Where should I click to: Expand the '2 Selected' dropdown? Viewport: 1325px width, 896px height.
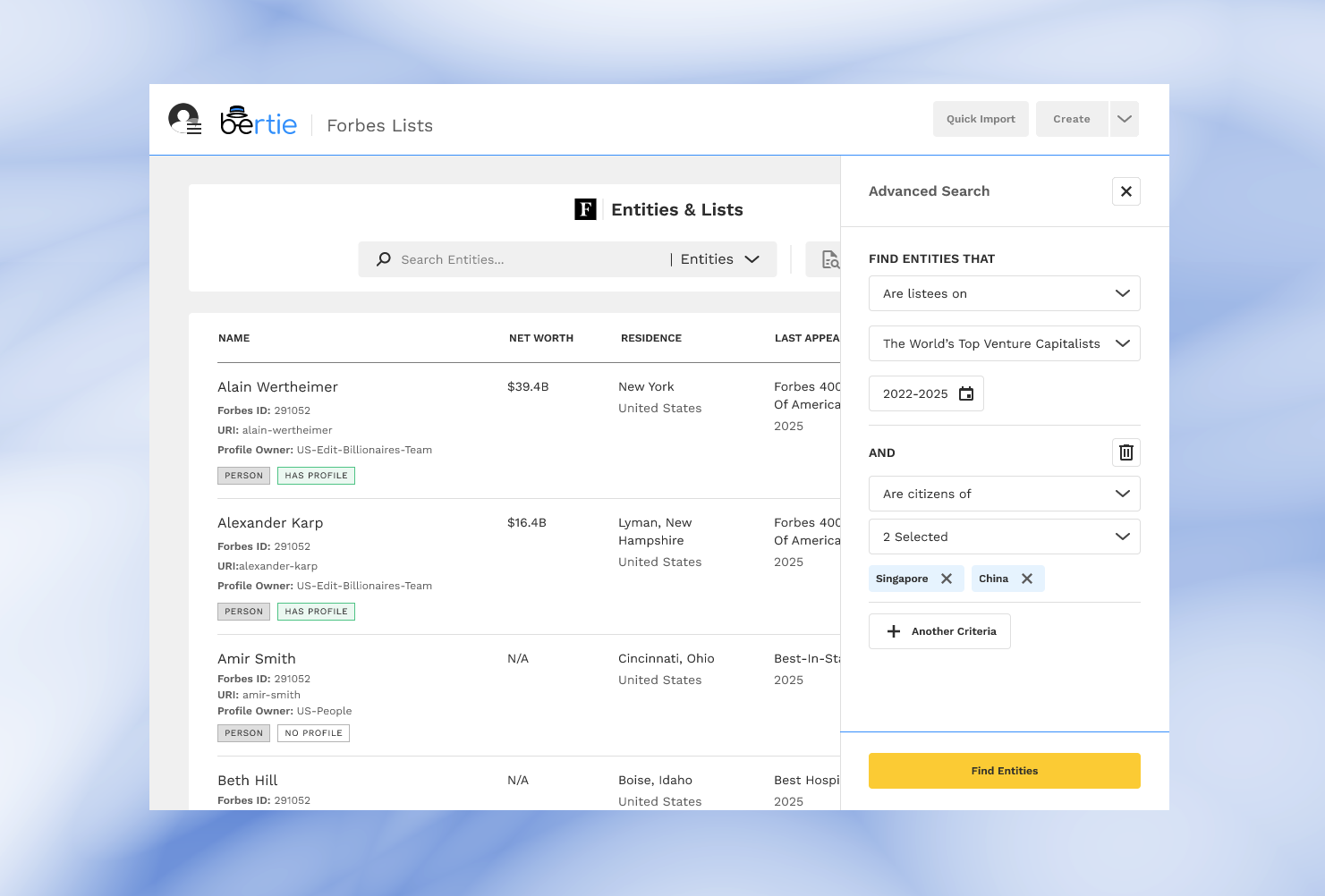point(1005,537)
